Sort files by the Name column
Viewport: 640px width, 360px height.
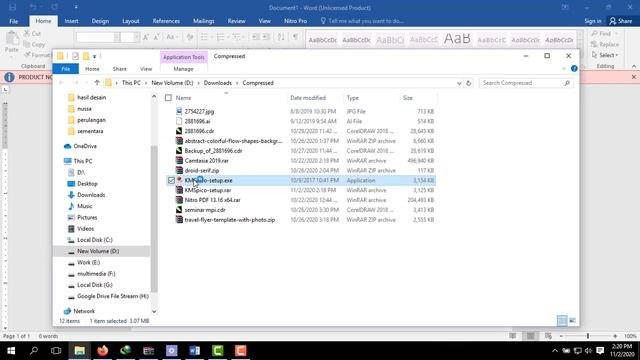tap(183, 98)
